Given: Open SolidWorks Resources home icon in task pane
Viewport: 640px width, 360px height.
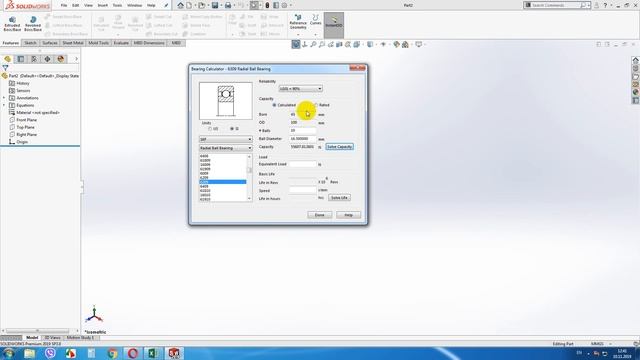Looking at the screenshot, I should (x=636, y=60).
